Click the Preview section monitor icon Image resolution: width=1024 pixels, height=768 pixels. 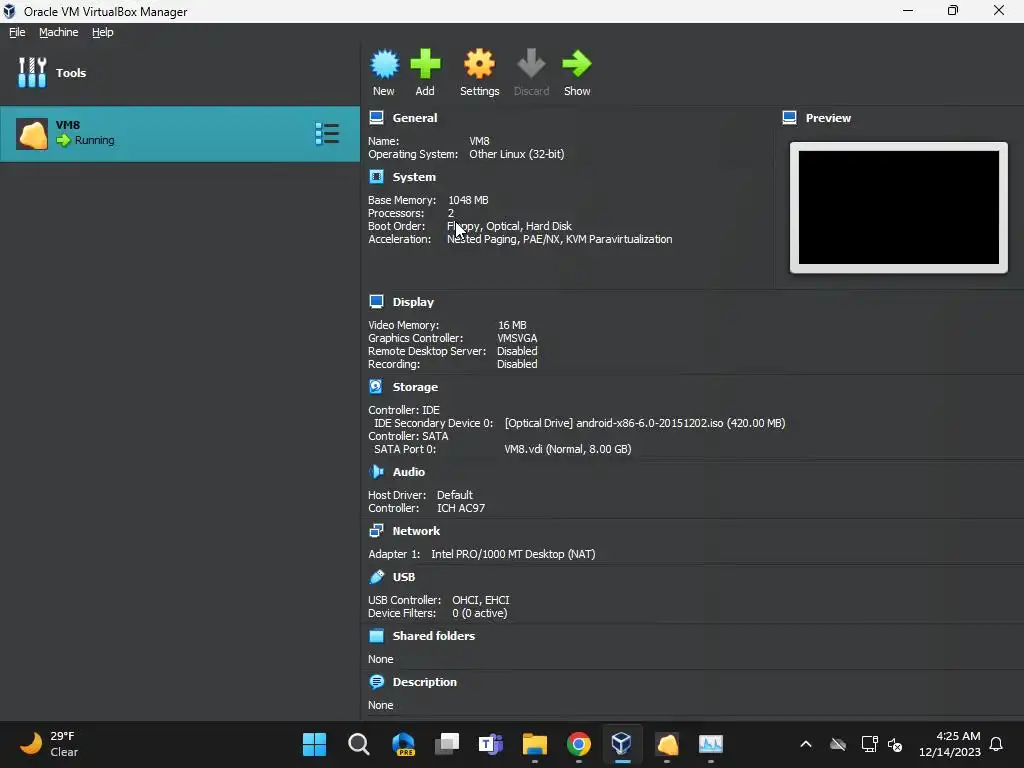[x=790, y=118]
